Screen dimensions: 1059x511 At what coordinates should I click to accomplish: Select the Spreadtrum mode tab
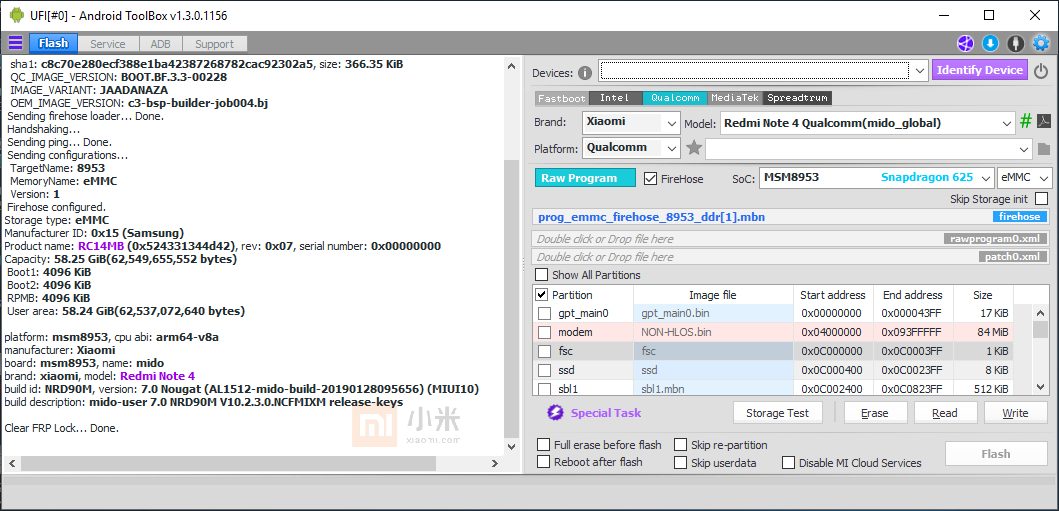(797, 98)
